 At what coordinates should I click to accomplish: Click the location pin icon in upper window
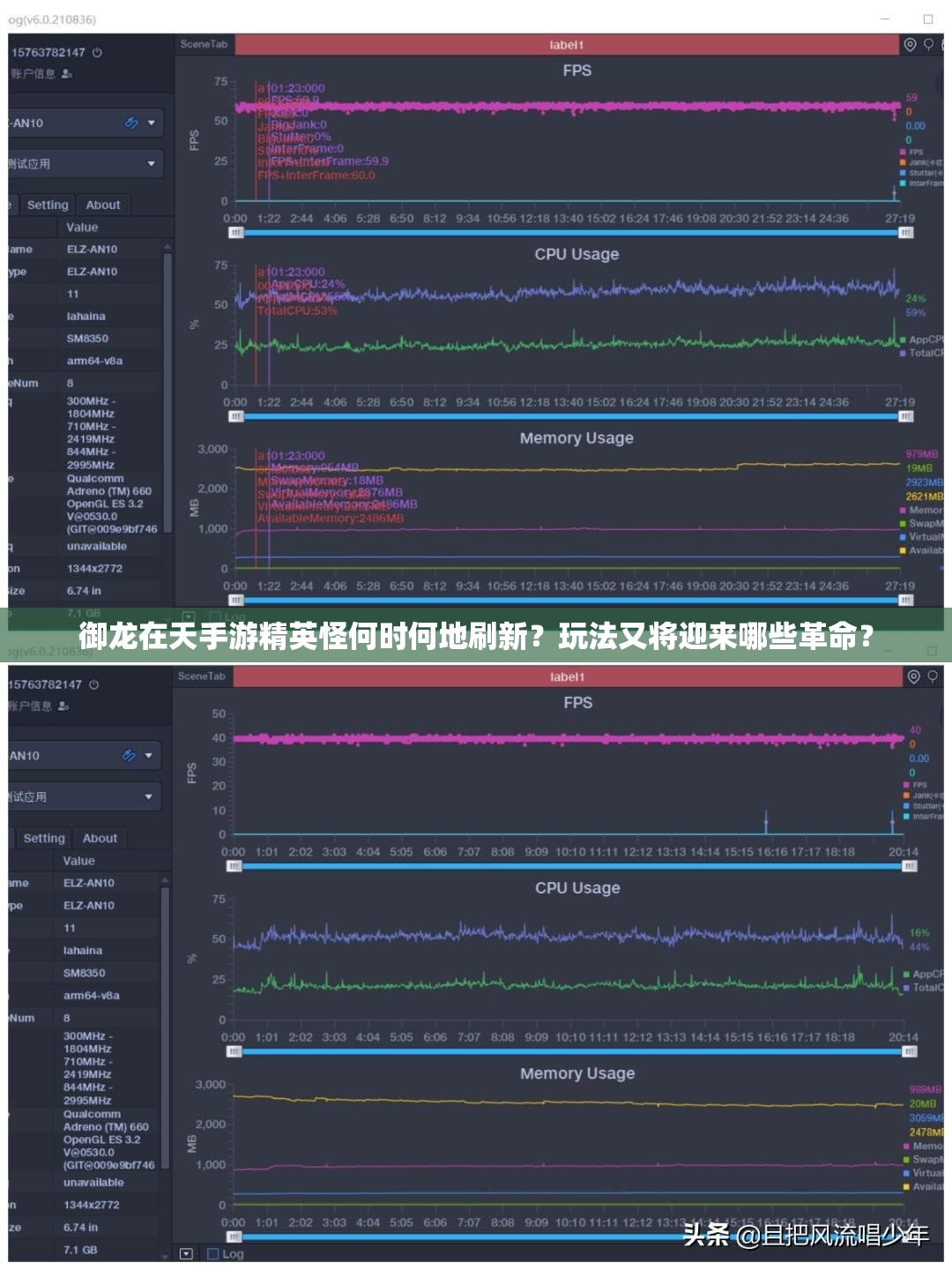(x=911, y=45)
